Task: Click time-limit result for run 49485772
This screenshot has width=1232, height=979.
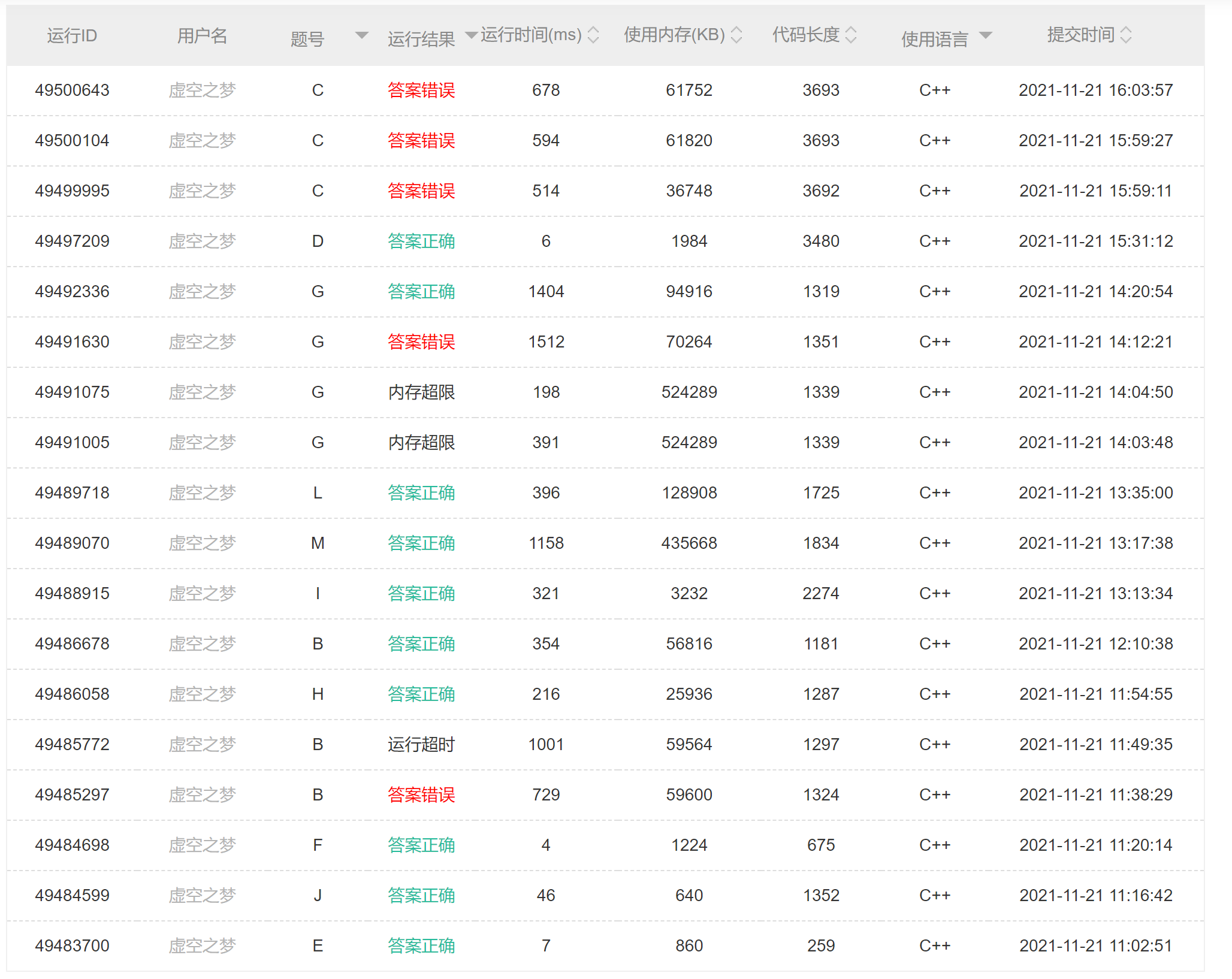Action: pyautogui.click(x=421, y=744)
